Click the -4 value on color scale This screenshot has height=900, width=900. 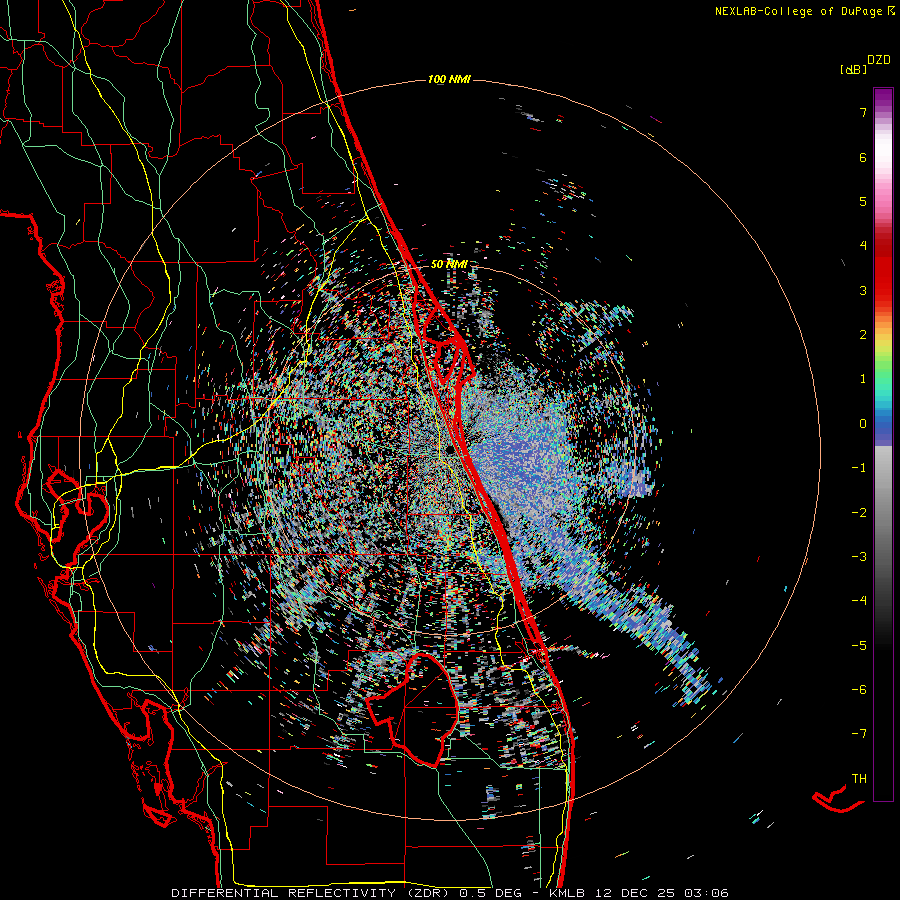point(859,601)
